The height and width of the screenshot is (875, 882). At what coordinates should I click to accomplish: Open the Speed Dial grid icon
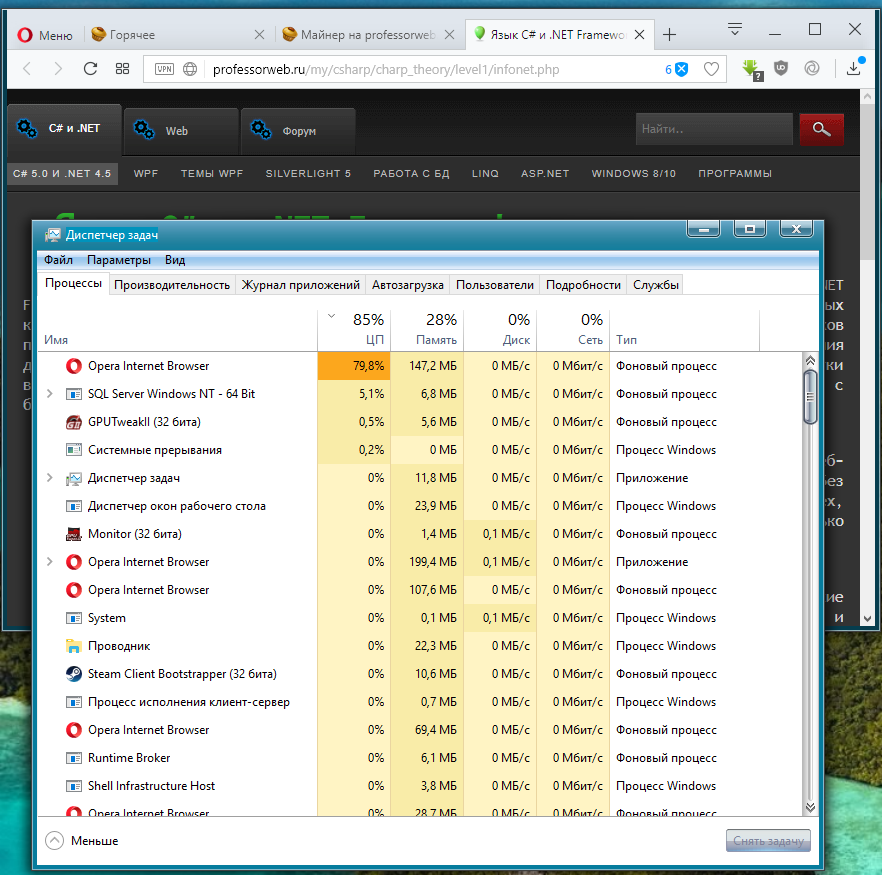pos(123,69)
